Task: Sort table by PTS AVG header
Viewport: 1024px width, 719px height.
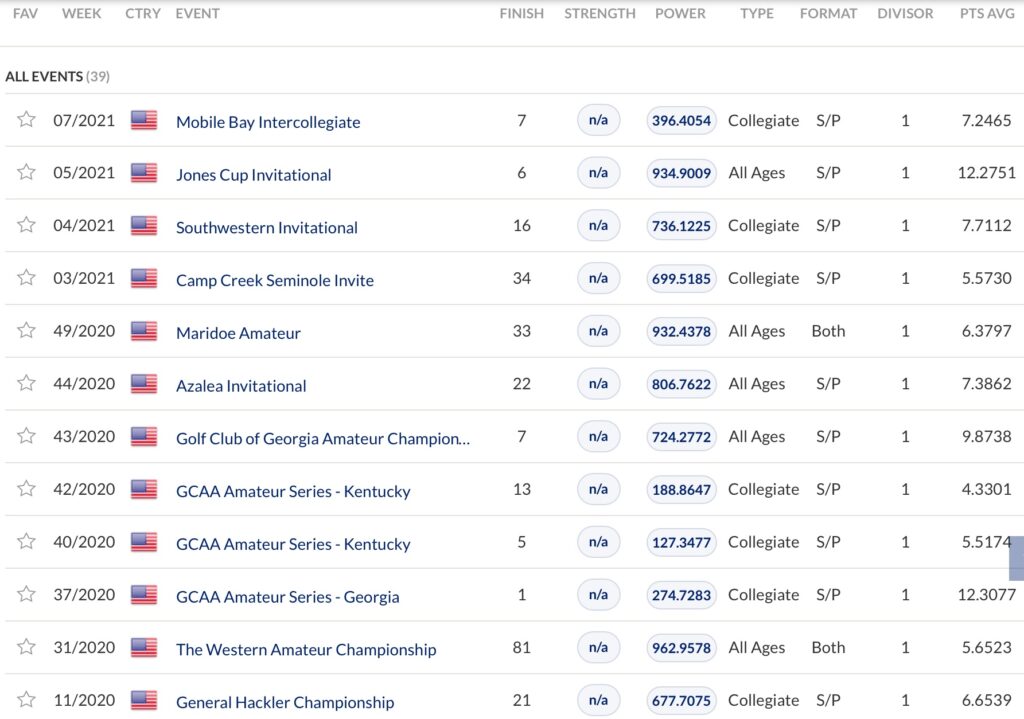Action: pos(987,14)
